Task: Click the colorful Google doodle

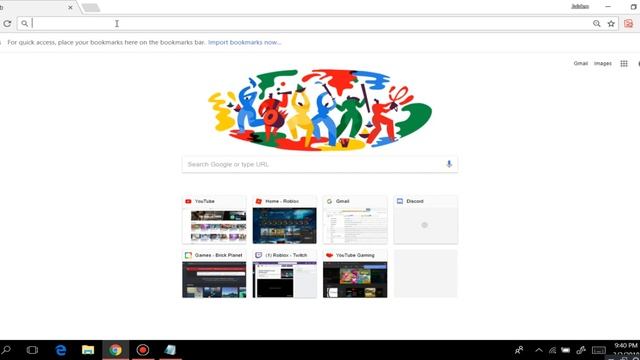Action: point(320,109)
